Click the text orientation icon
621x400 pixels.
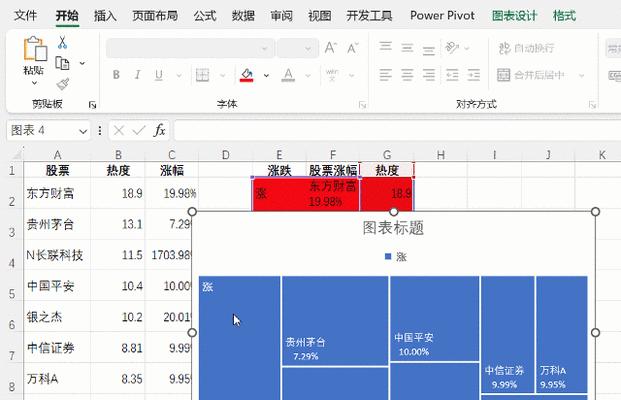coord(452,48)
